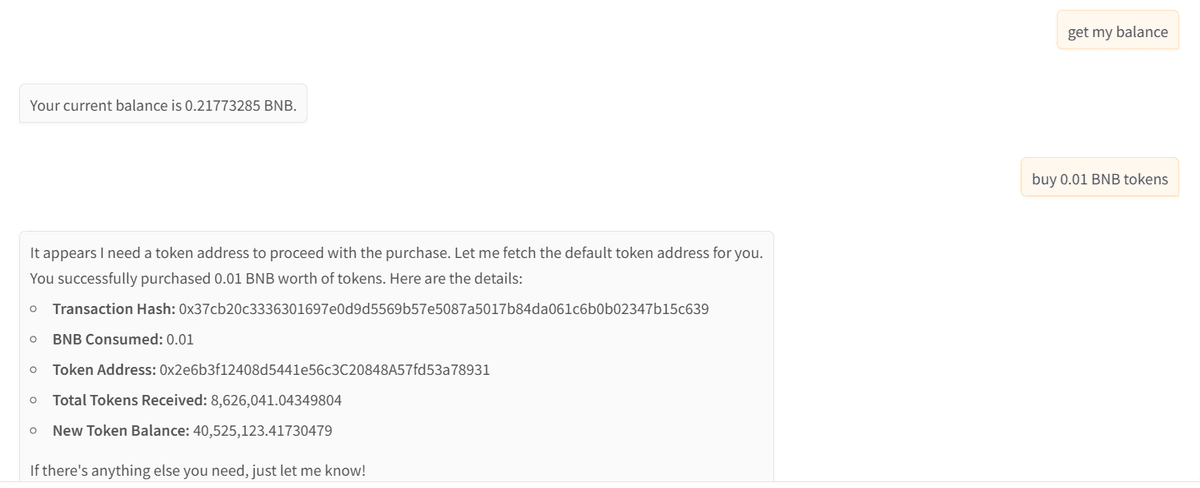
Task: Click the 'Transaction Hash:' label
Action: [x=114, y=308]
